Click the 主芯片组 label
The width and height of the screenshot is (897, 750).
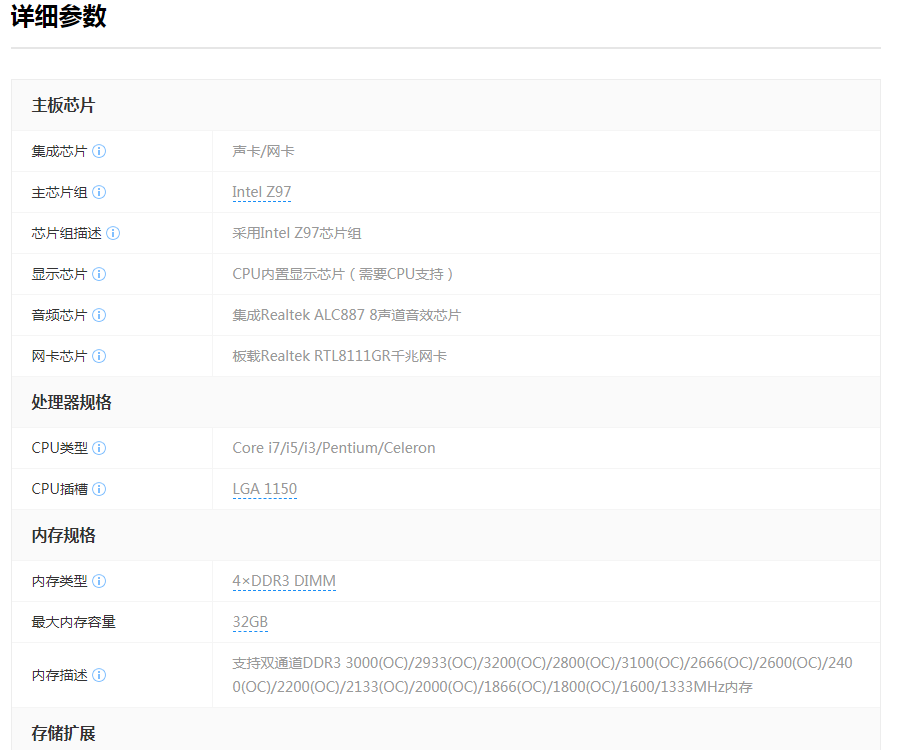click(x=59, y=192)
